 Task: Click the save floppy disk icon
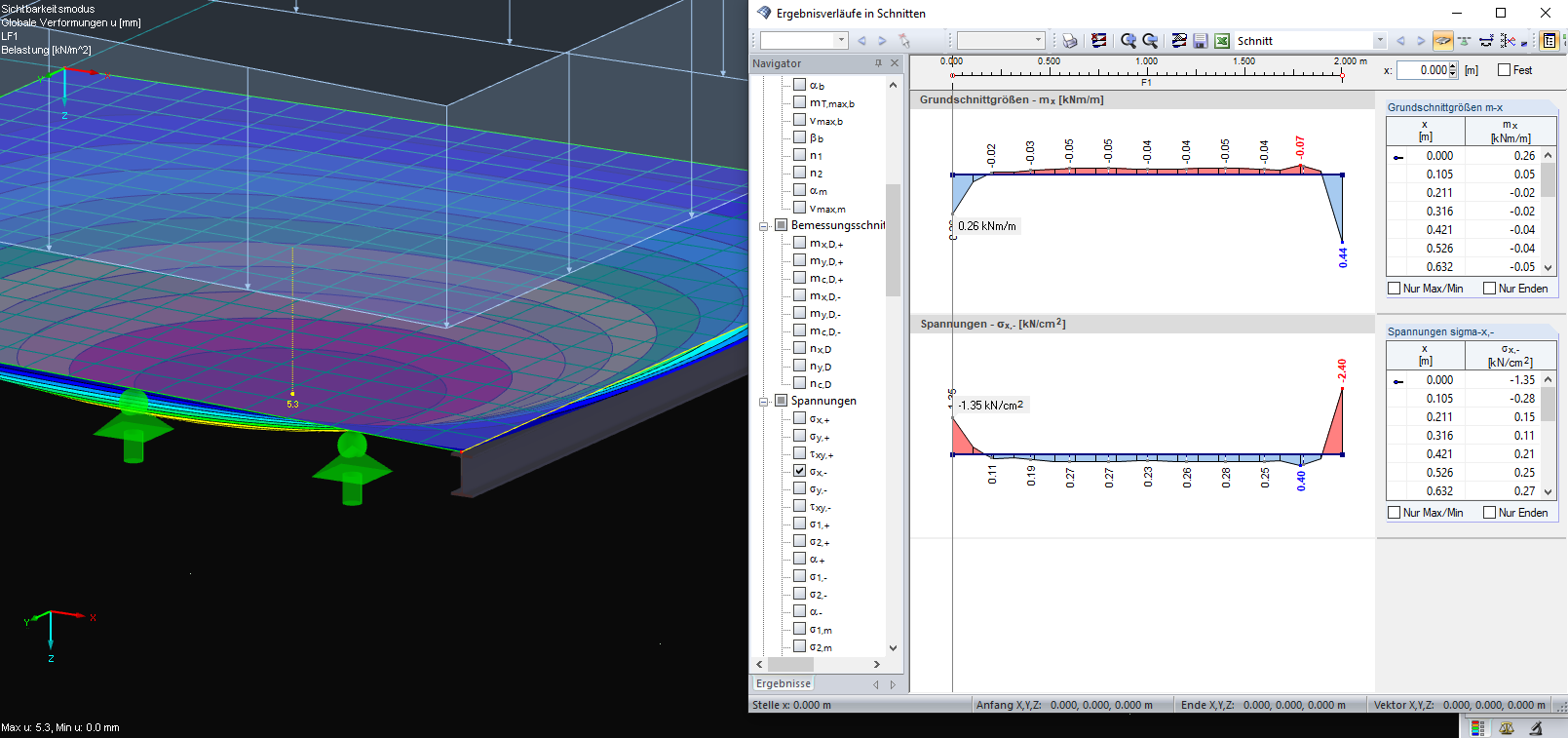click(x=1201, y=41)
